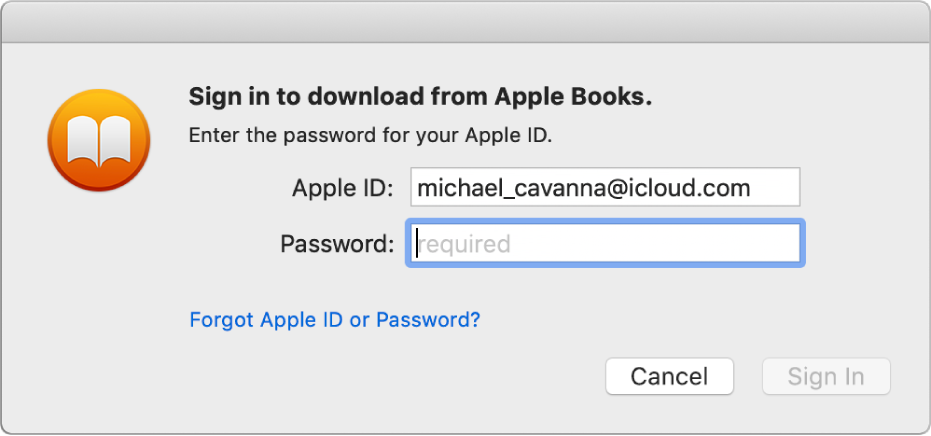Click into the Password field
This screenshot has height=436, width=931.
[x=603, y=243]
